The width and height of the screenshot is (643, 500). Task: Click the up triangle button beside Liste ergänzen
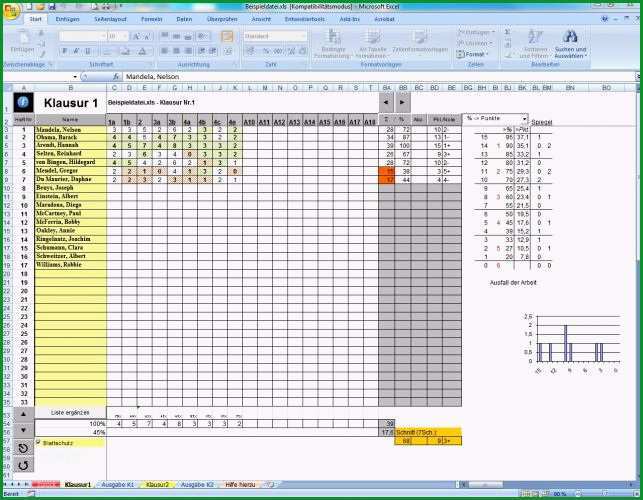point(24,414)
